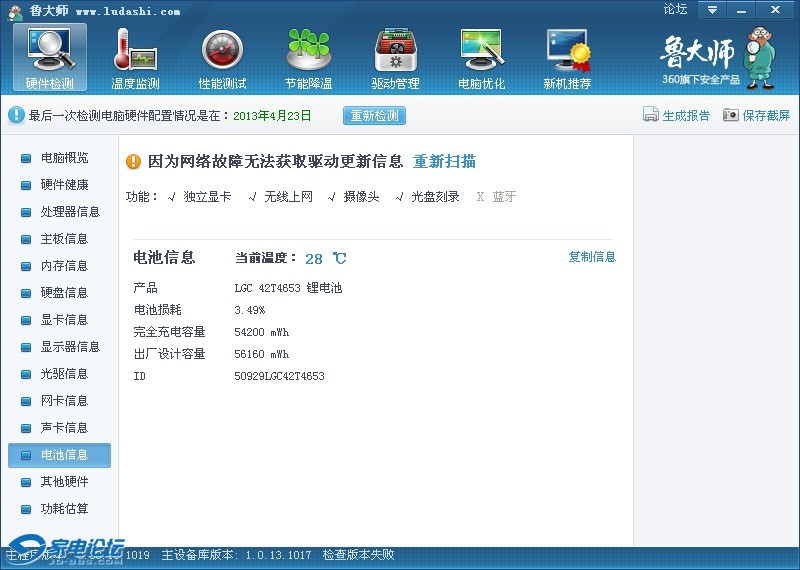Screen dimensions: 800x570
Task: Click the 重新扫描 rescan link
Action: [444, 161]
